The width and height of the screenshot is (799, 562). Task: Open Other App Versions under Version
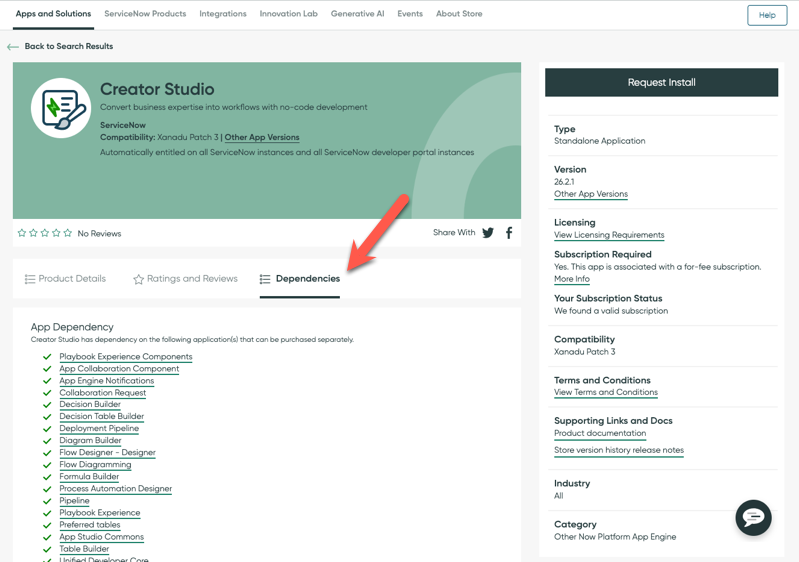pyautogui.click(x=591, y=194)
